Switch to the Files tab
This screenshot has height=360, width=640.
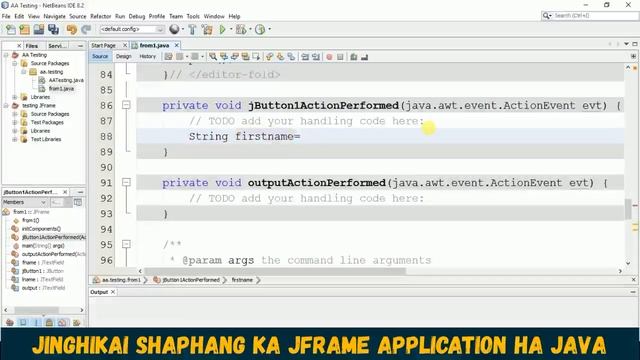(32, 46)
